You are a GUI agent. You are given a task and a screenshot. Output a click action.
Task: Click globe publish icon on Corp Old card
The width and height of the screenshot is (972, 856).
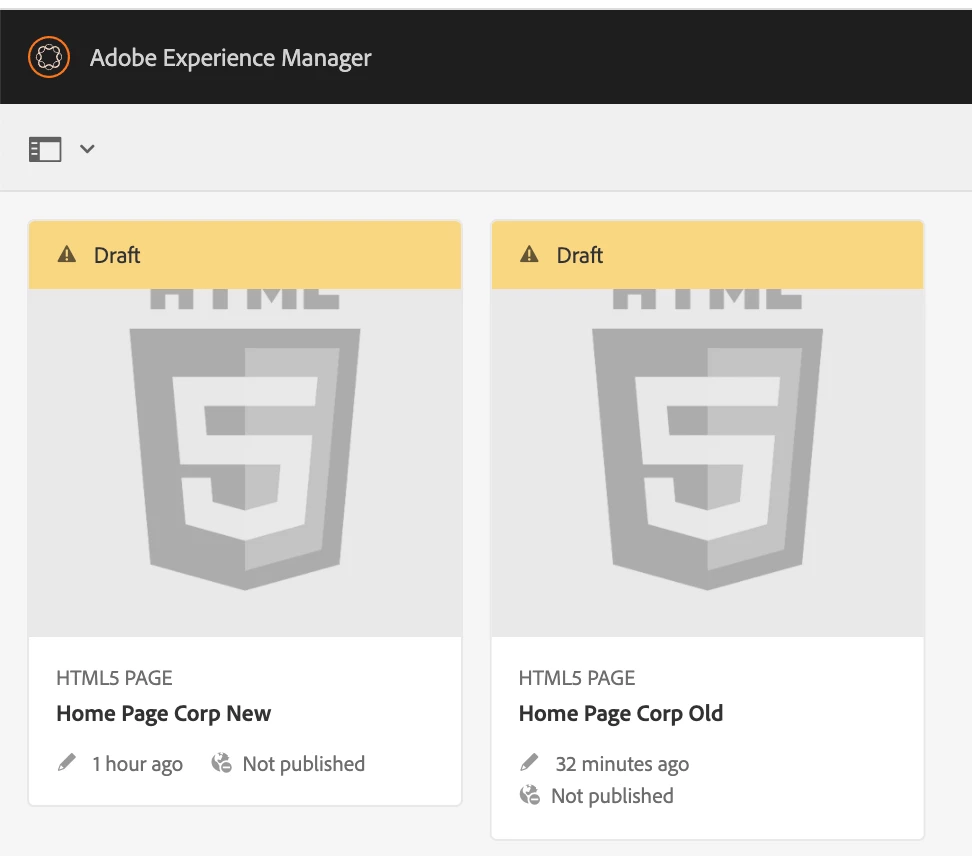(x=530, y=796)
